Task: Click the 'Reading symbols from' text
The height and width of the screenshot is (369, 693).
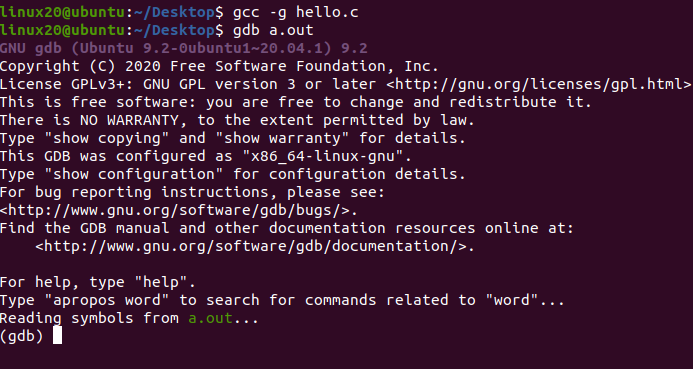Action: 89,318
